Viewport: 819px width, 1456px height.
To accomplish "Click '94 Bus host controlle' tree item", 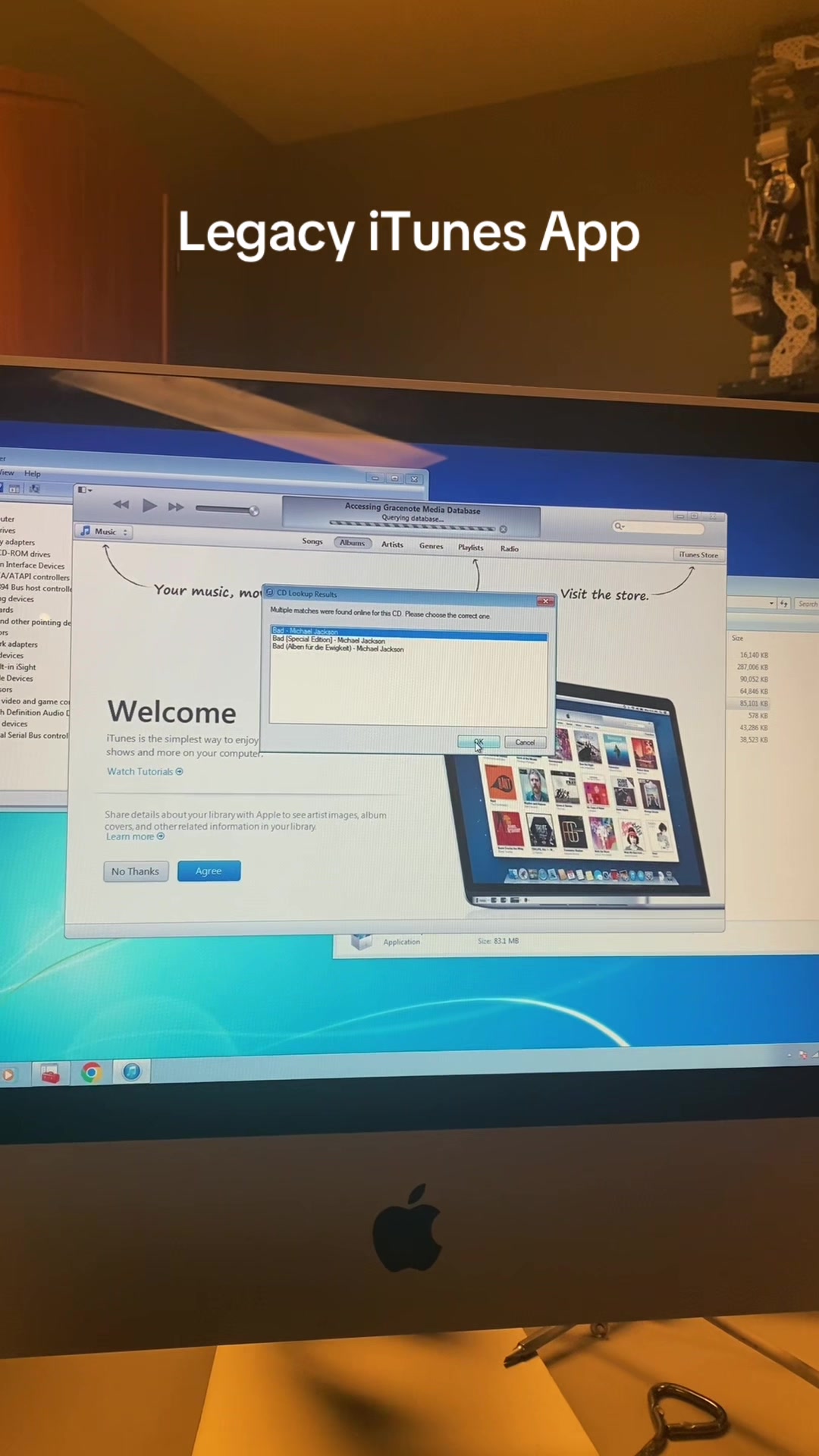I will coord(36,588).
